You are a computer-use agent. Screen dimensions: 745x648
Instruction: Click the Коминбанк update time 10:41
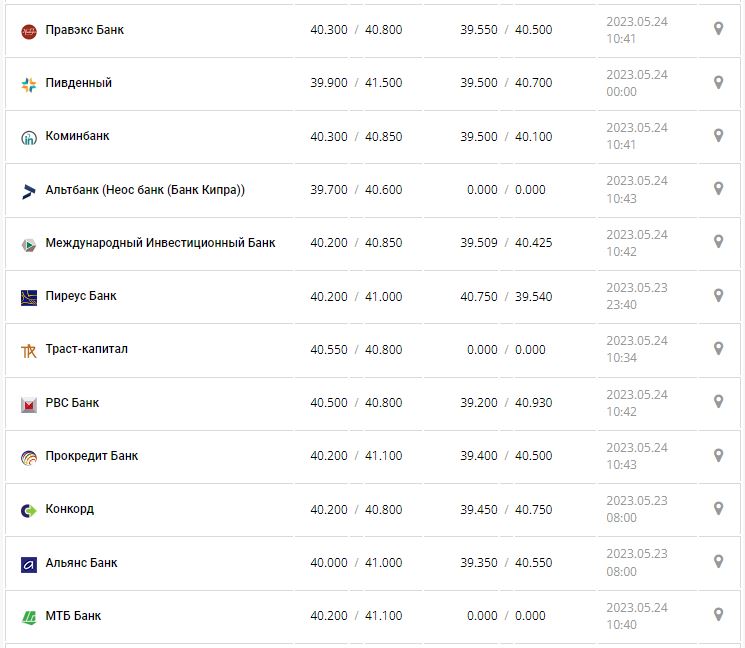click(621, 145)
